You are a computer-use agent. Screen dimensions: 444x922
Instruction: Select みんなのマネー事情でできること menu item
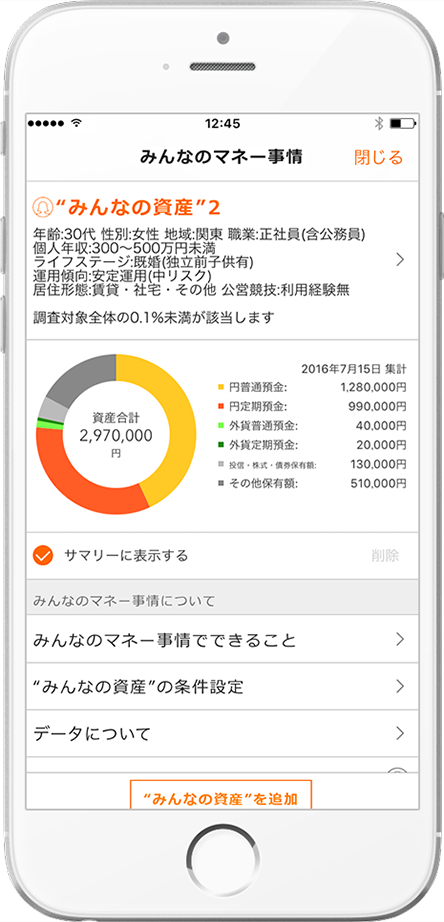pyautogui.click(x=222, y=639)
